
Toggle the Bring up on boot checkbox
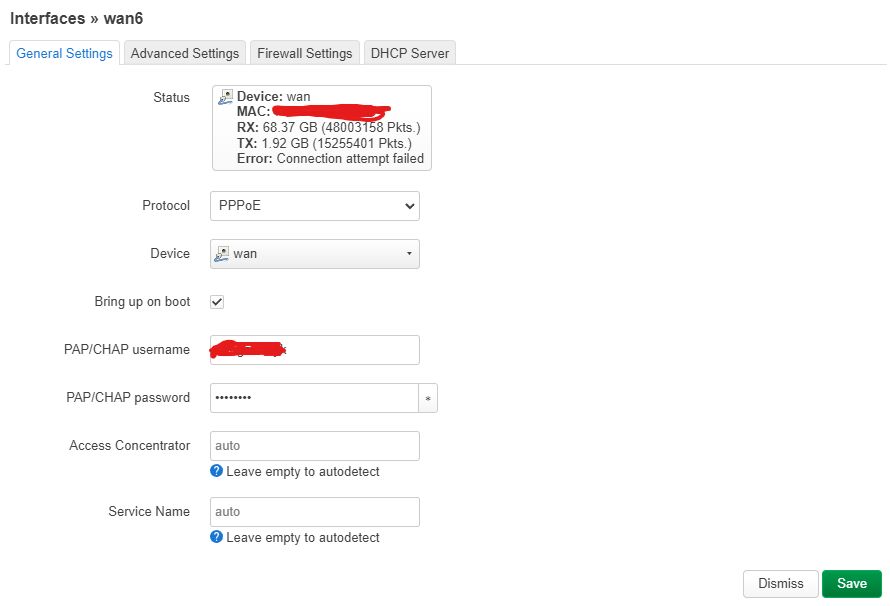point(217,302)
